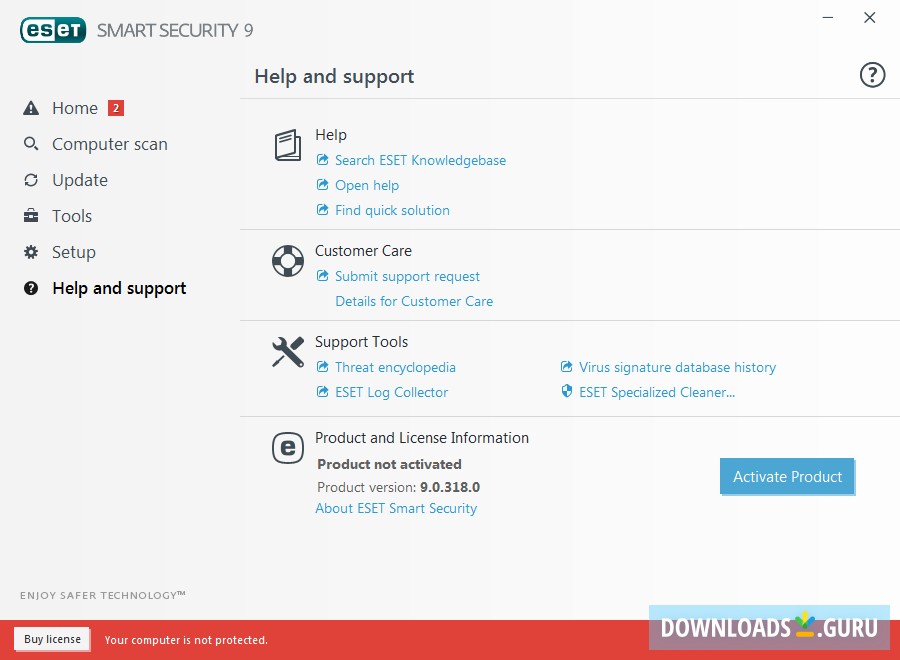Minimize the ESET window
The width and height of the screenshot is (900, 660).
tap(828, 18)
